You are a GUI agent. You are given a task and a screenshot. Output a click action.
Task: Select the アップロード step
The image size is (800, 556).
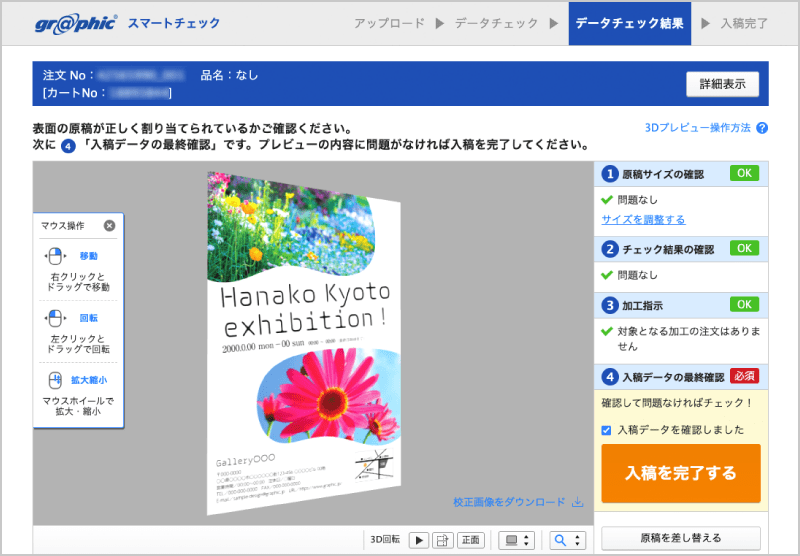(389, 23)
